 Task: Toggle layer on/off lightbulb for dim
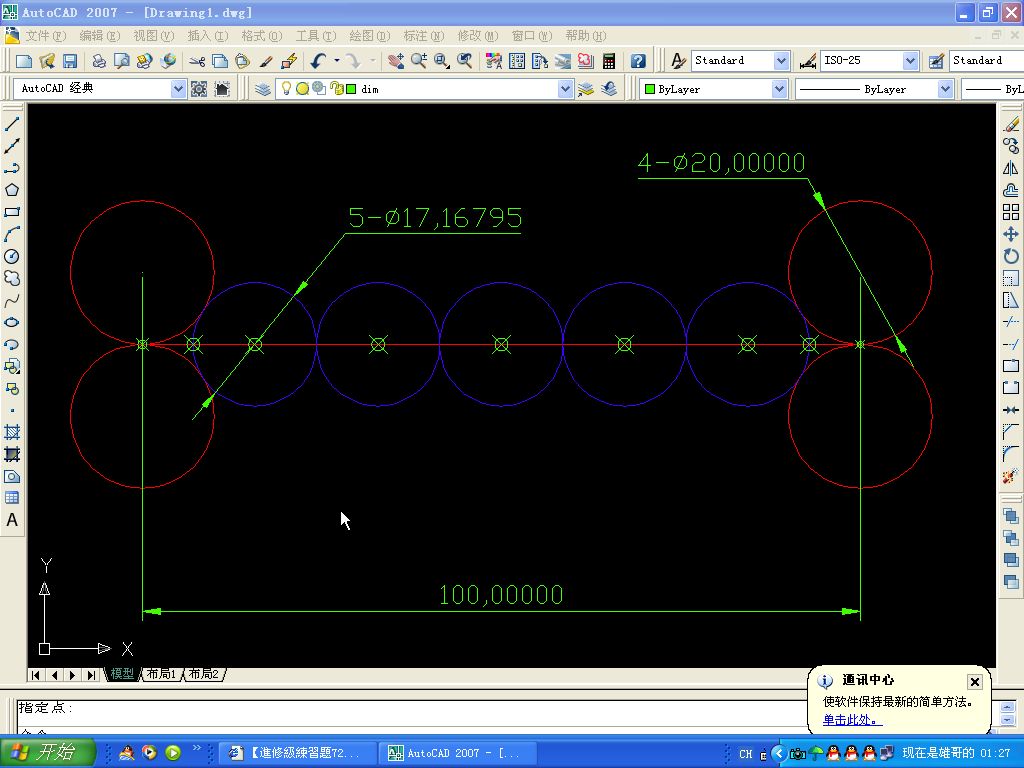[286, 88]
